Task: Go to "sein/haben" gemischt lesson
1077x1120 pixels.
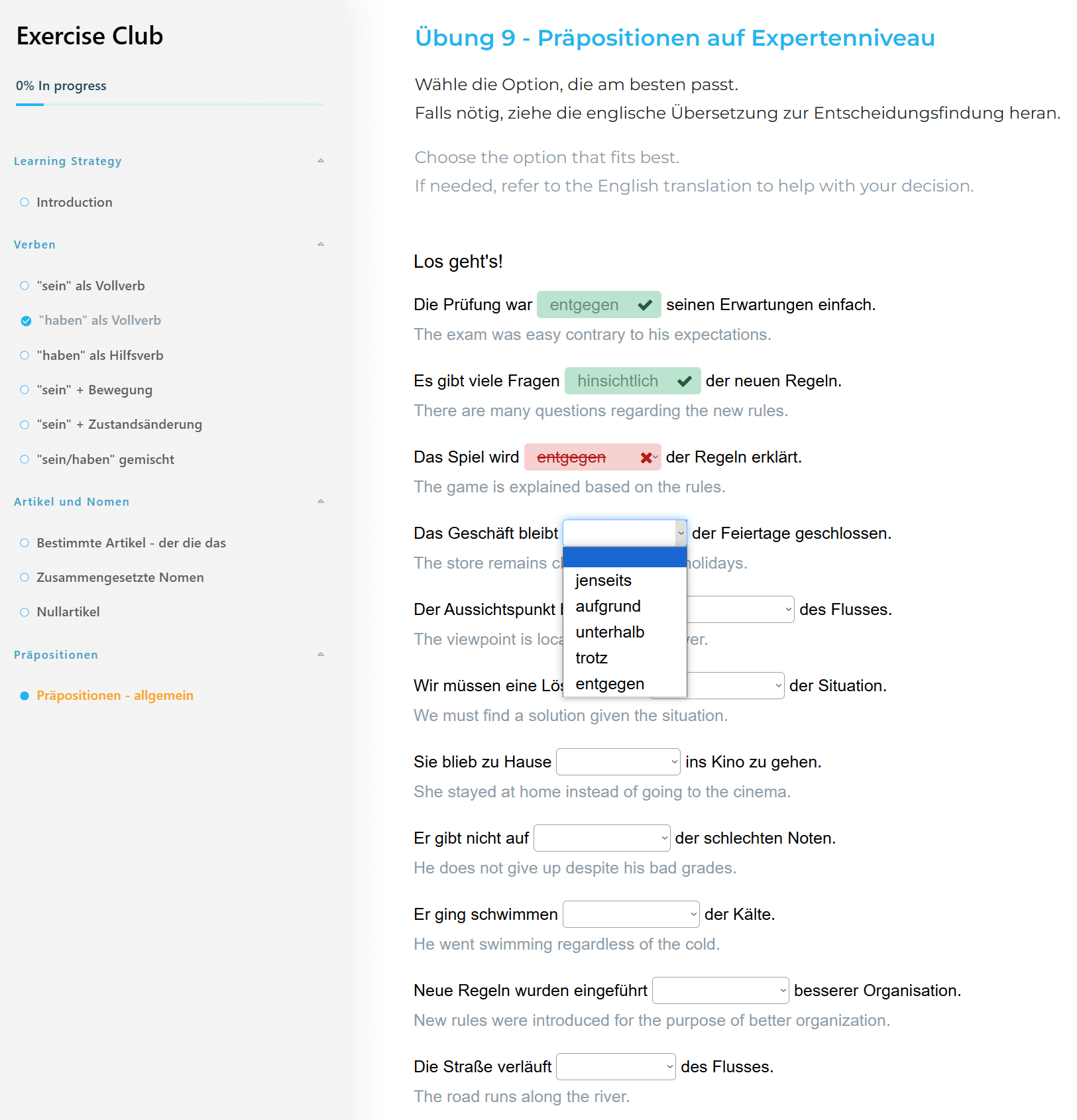Action: [105, 459]
